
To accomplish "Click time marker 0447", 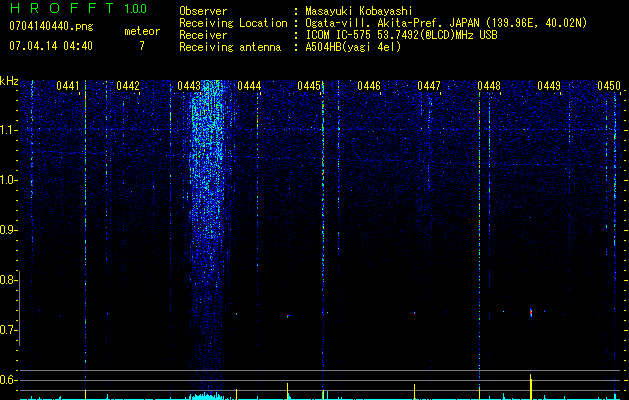I will click(x=429, y=86).
